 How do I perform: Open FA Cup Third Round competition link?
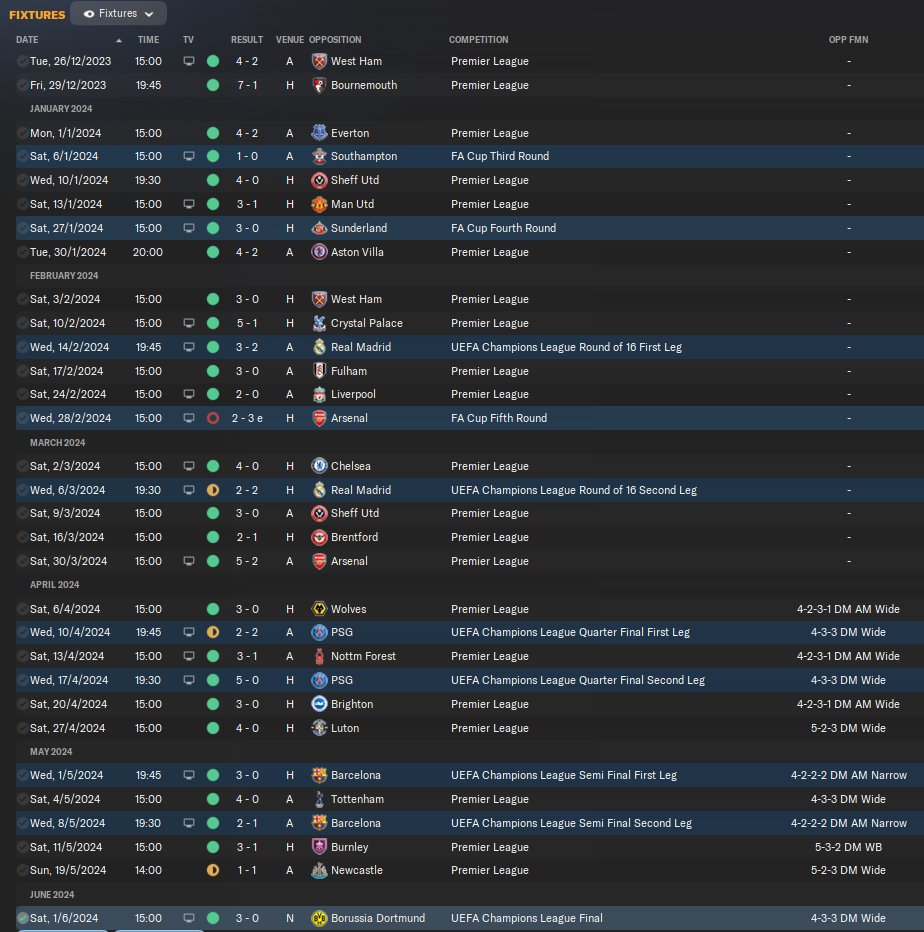[500, 156]
